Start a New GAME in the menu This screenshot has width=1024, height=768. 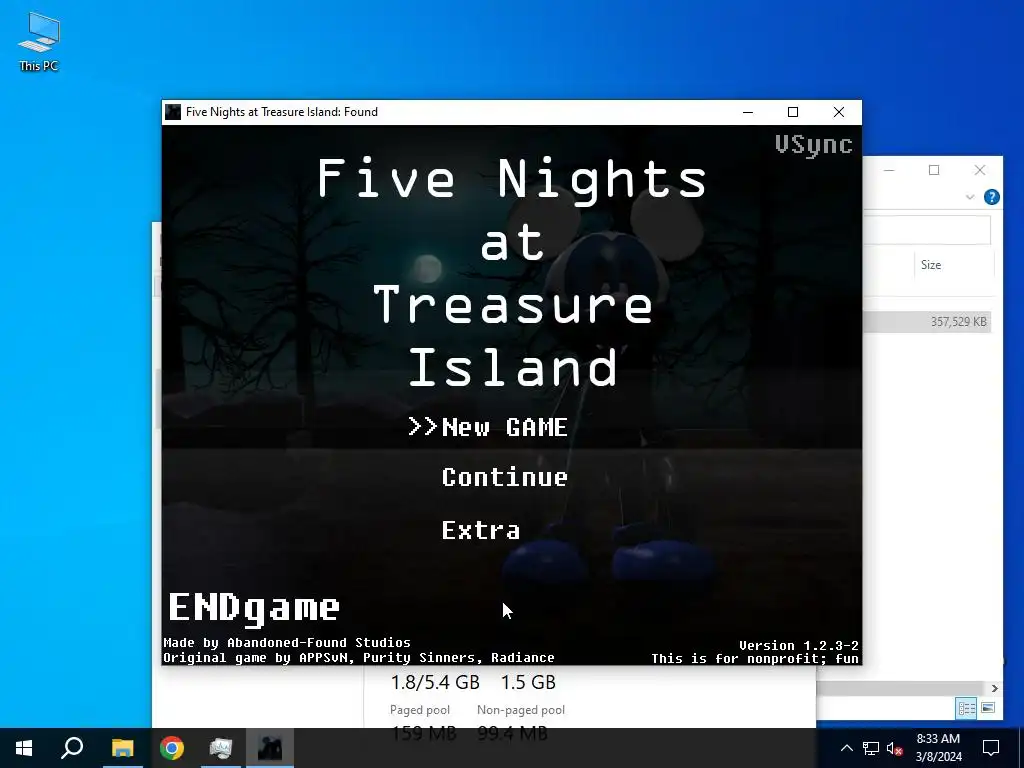tap(504, 427)
